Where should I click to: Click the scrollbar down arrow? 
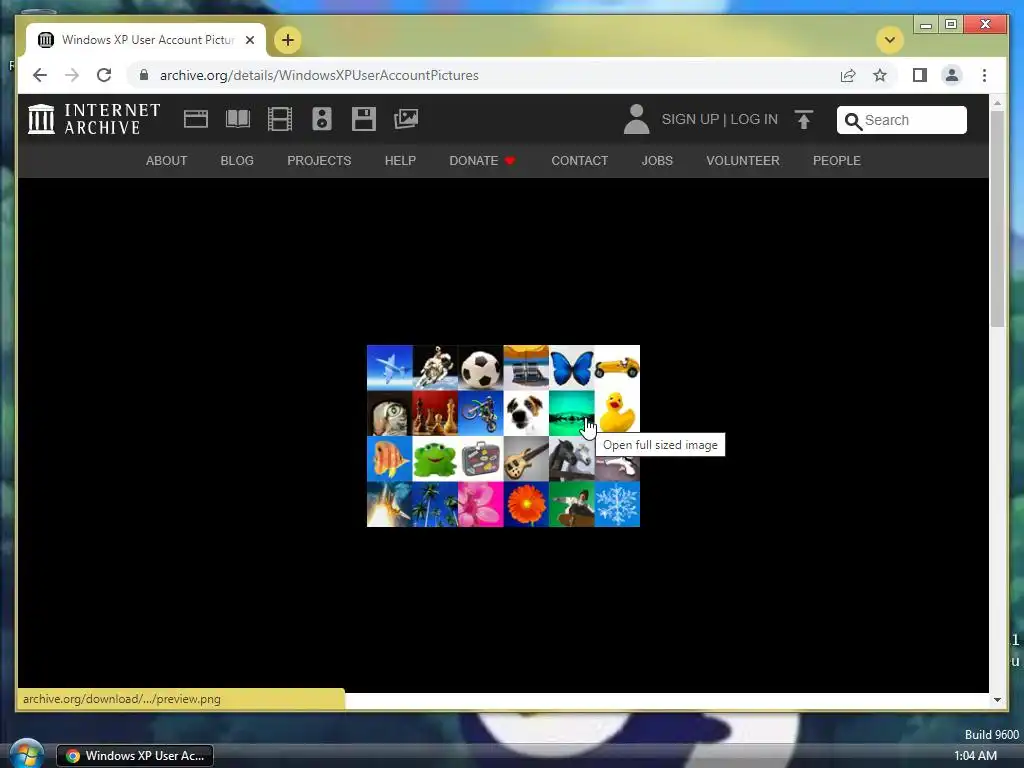click(x=997, y=699)
